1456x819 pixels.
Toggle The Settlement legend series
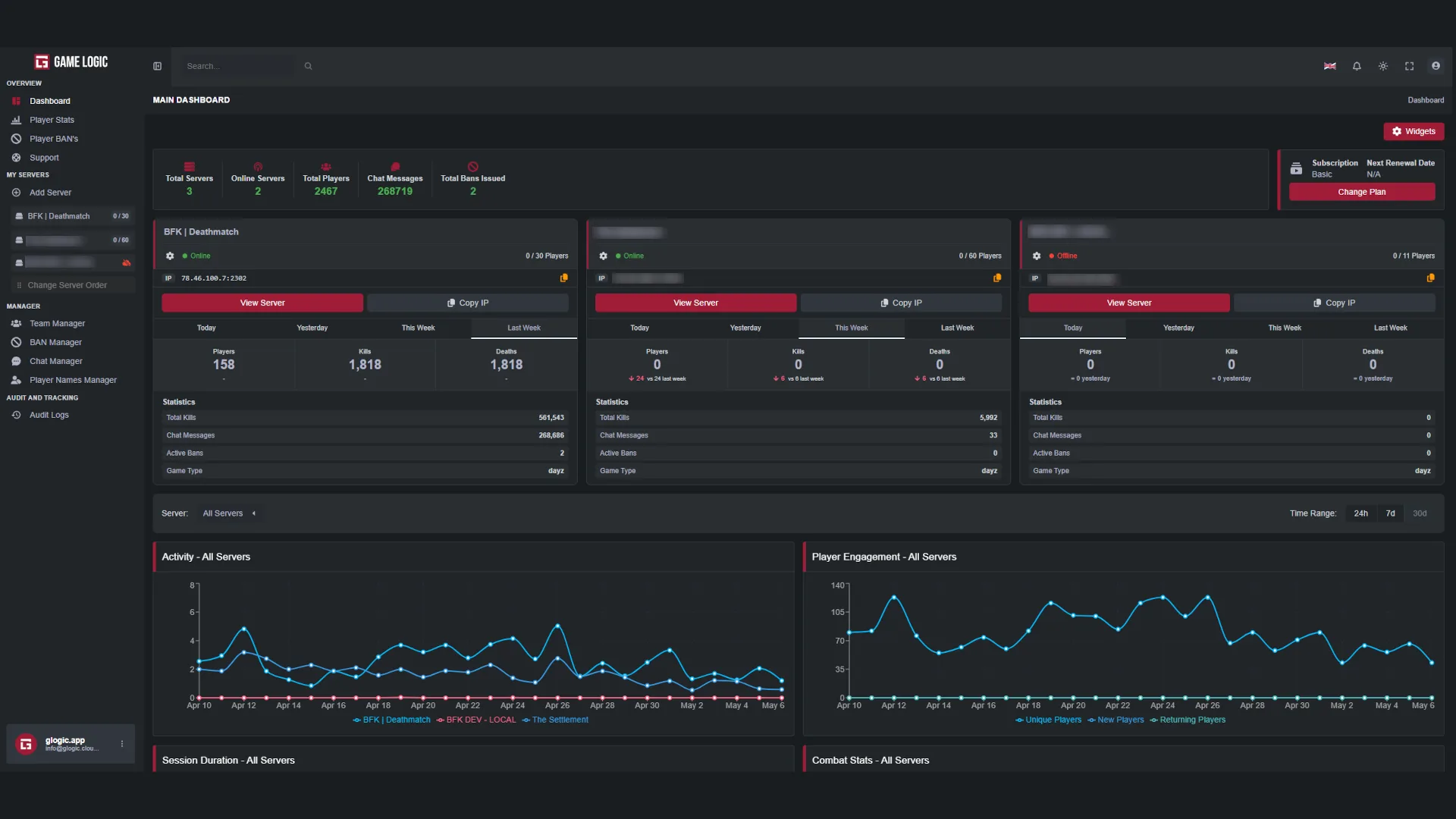point(555,720)
